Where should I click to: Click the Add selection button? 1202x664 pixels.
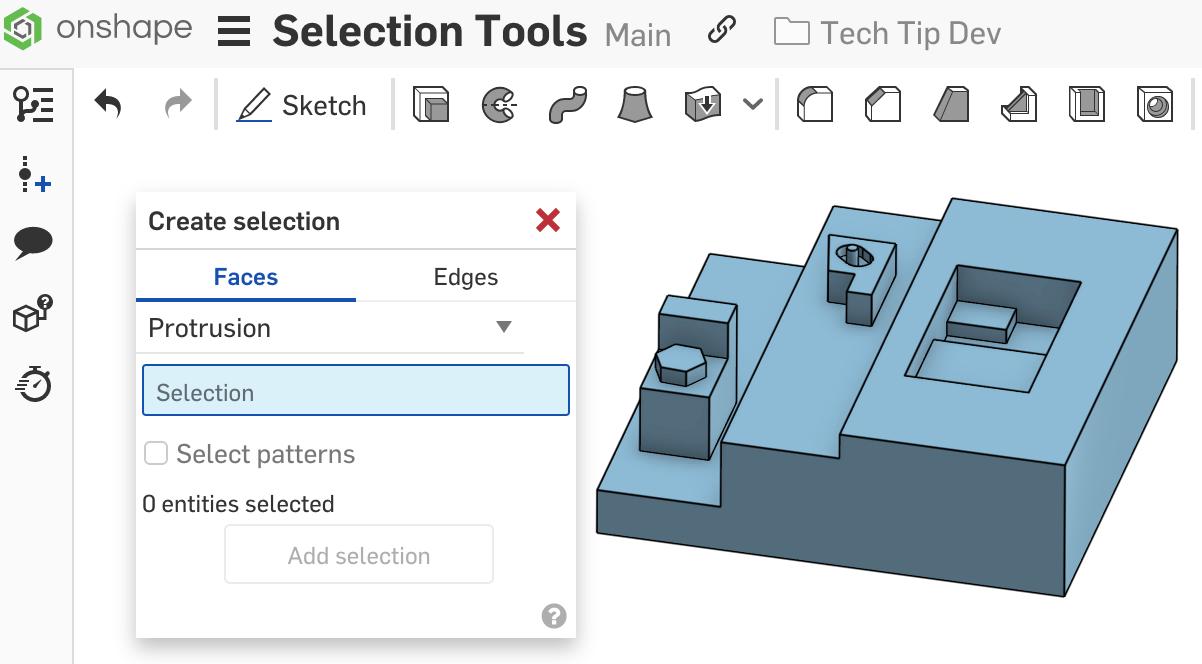(358, 554)
